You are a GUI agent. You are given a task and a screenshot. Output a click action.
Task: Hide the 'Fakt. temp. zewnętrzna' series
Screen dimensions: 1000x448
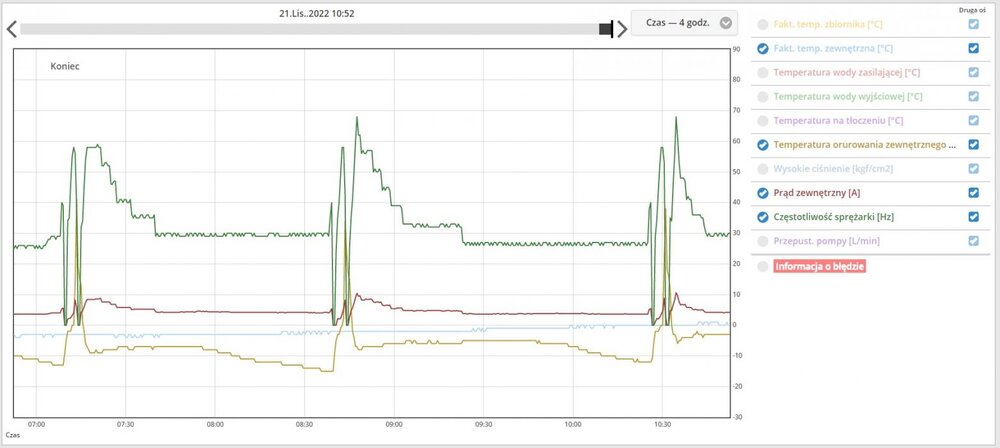coord(764,48)
